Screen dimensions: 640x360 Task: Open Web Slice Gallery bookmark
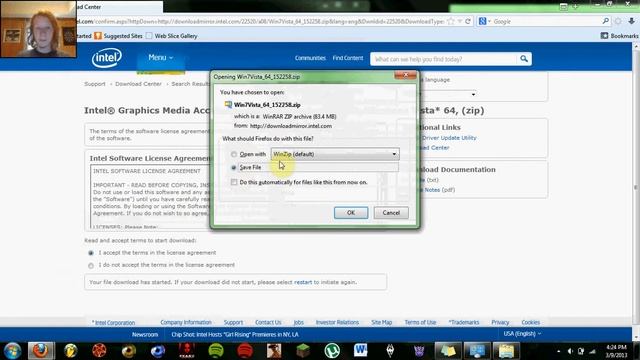pos(176,36)
